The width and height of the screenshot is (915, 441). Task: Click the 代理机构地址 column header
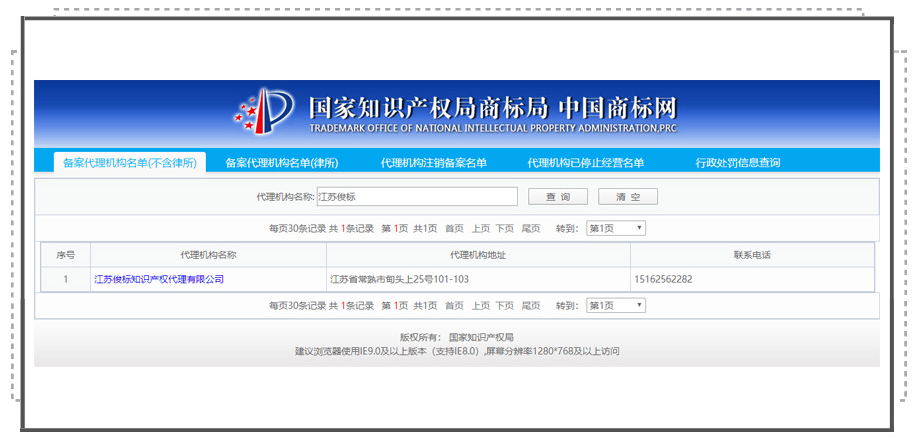click(479, 255)
